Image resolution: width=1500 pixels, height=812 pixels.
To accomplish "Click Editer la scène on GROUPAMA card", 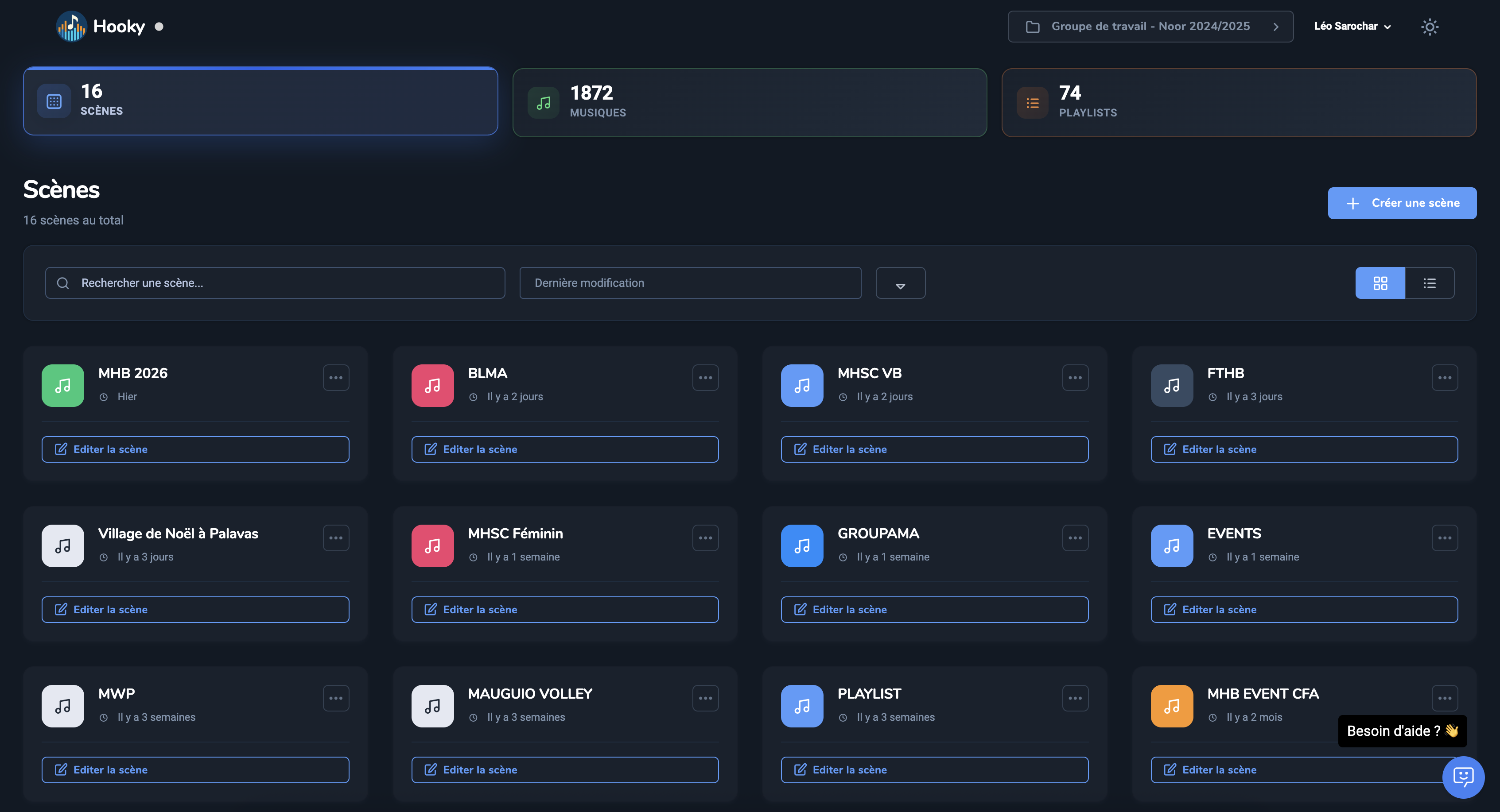I will tap(934, 609).
